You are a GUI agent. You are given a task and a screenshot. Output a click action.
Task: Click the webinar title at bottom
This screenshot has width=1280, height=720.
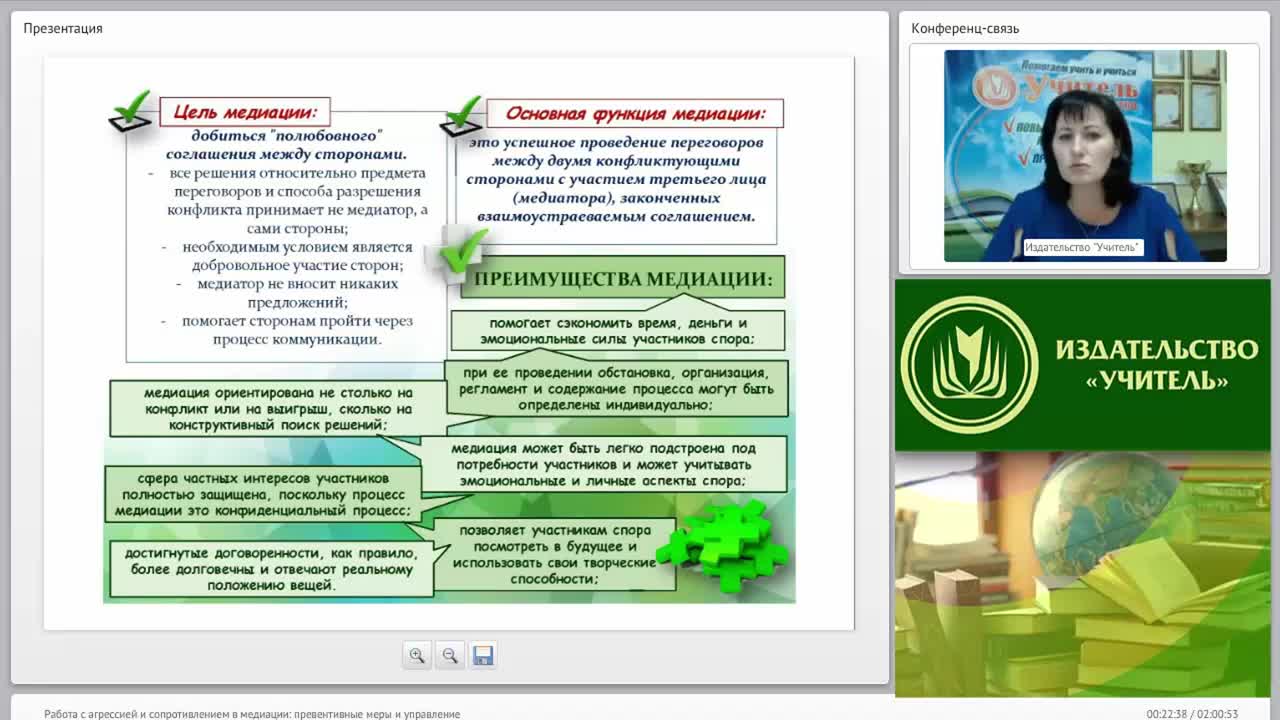click(252, 714)
